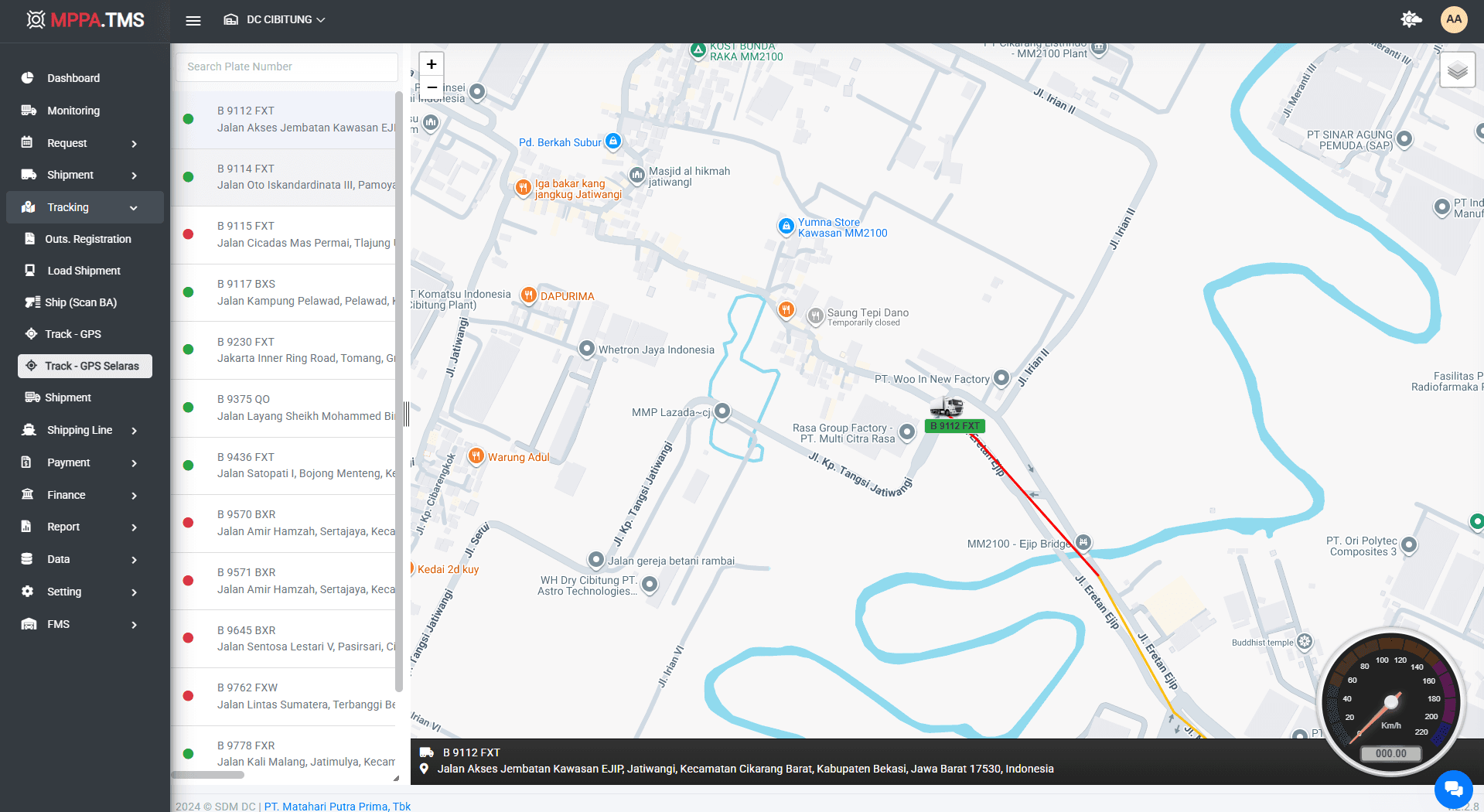Screen dimensions: 1484x812
Task: Select vehicle B 9117 BXS in list
Action: (283, 292)
